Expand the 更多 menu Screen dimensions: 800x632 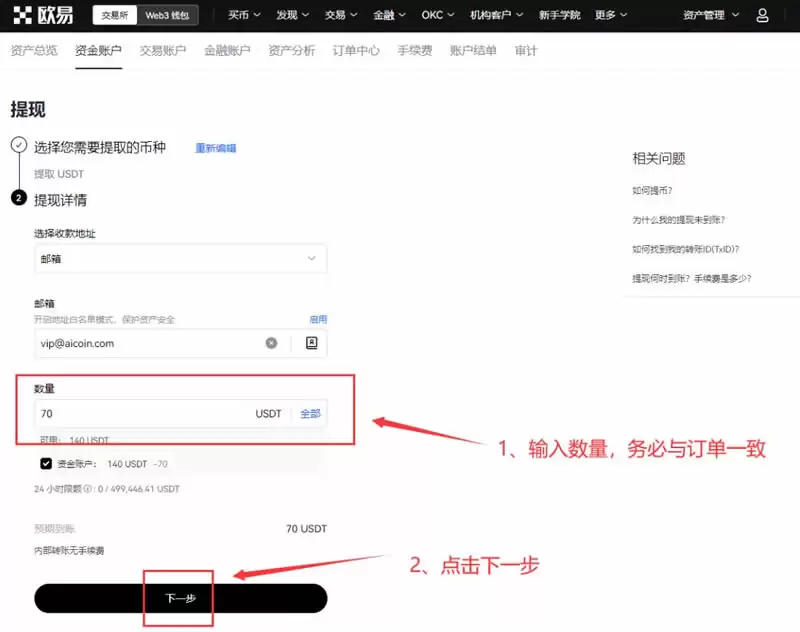(607, 15)
